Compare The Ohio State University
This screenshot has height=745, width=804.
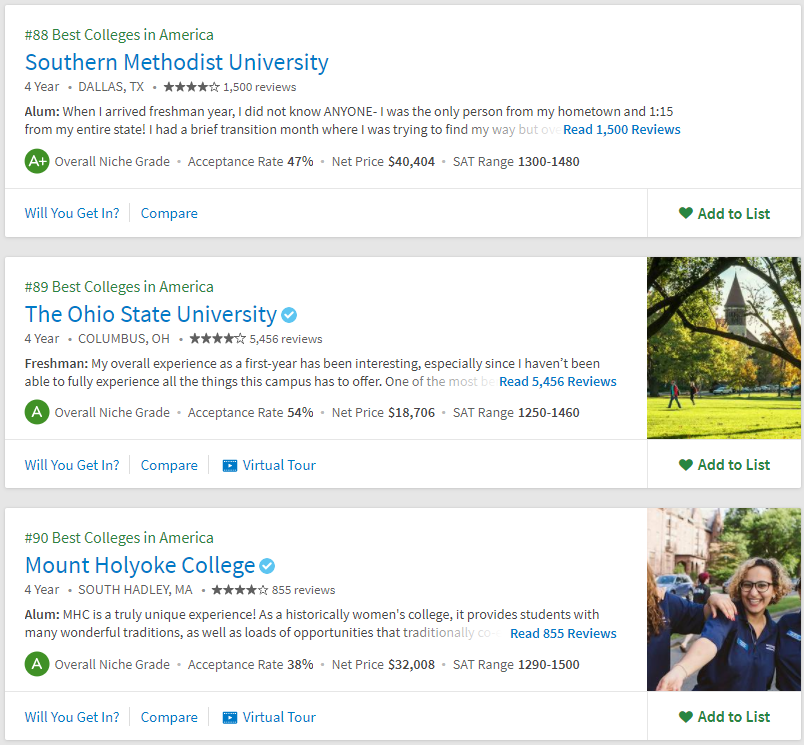(169, 465)
